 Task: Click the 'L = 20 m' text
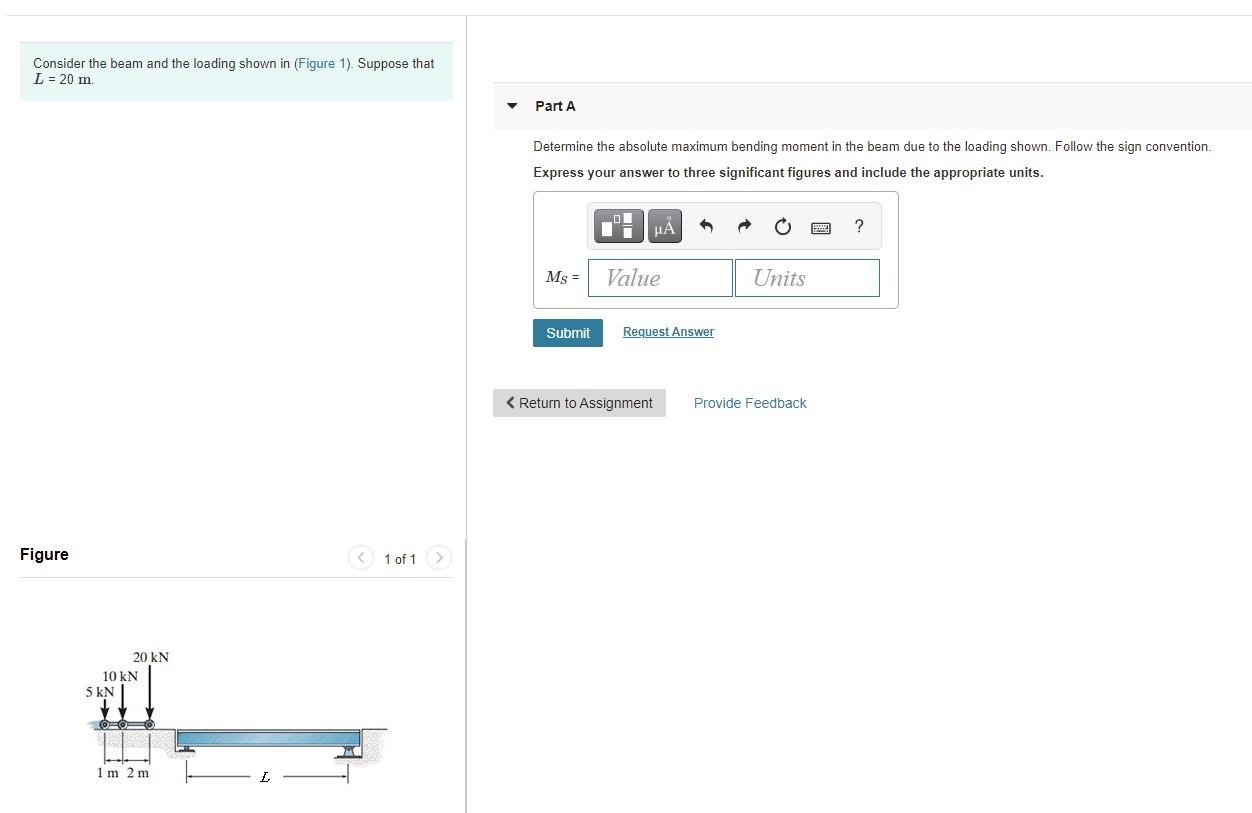[63, 79]
